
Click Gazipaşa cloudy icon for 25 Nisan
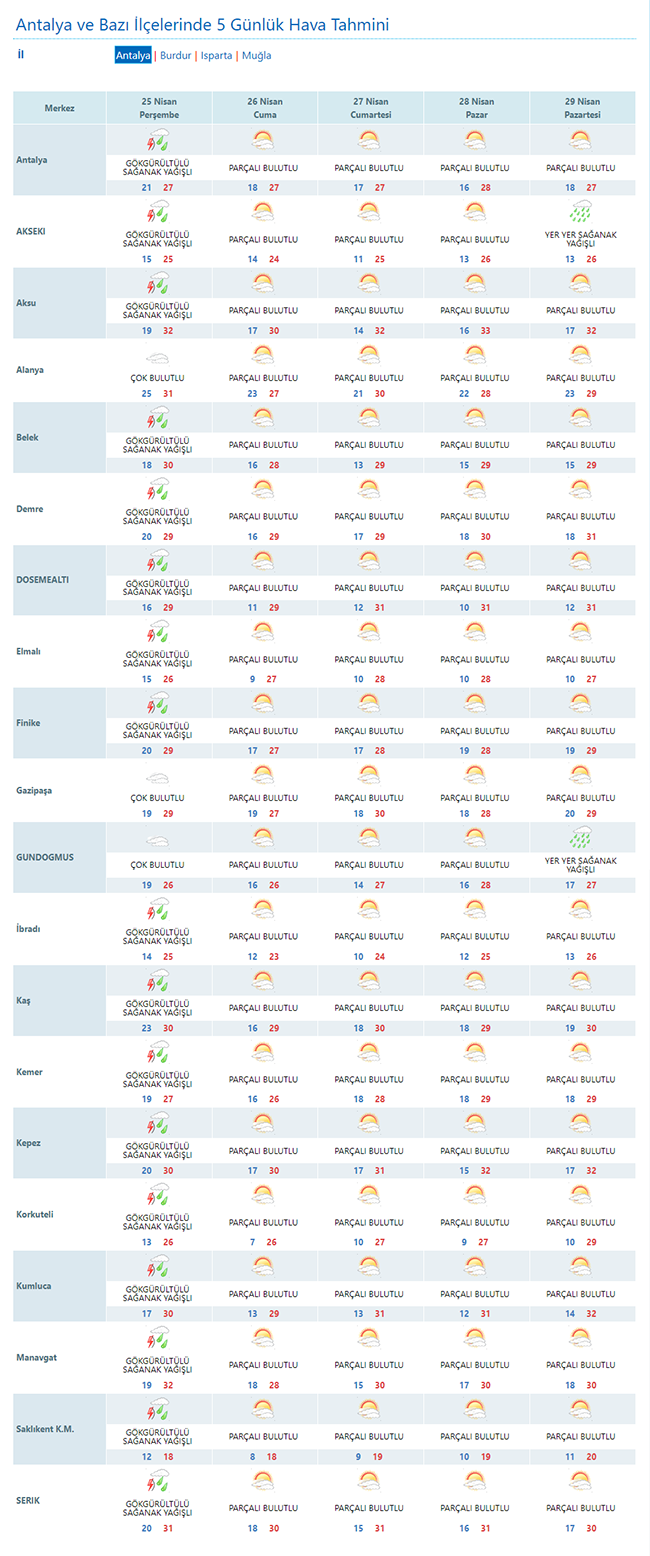pos(158,775)
